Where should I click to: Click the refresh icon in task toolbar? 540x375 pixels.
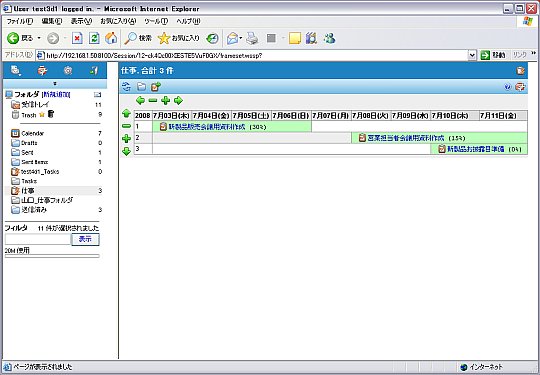point(126,87)
